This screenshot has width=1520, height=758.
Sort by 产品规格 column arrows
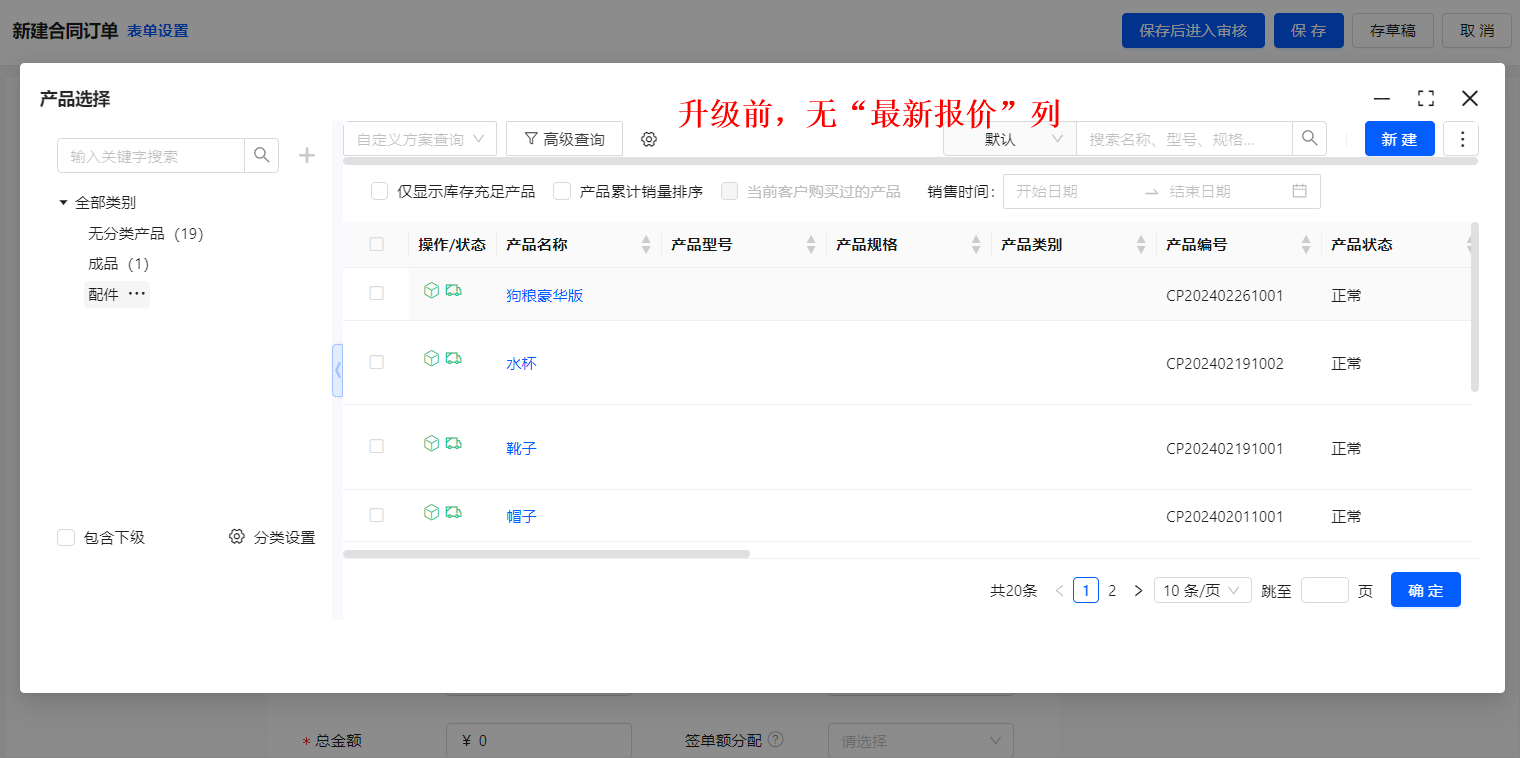976,244
